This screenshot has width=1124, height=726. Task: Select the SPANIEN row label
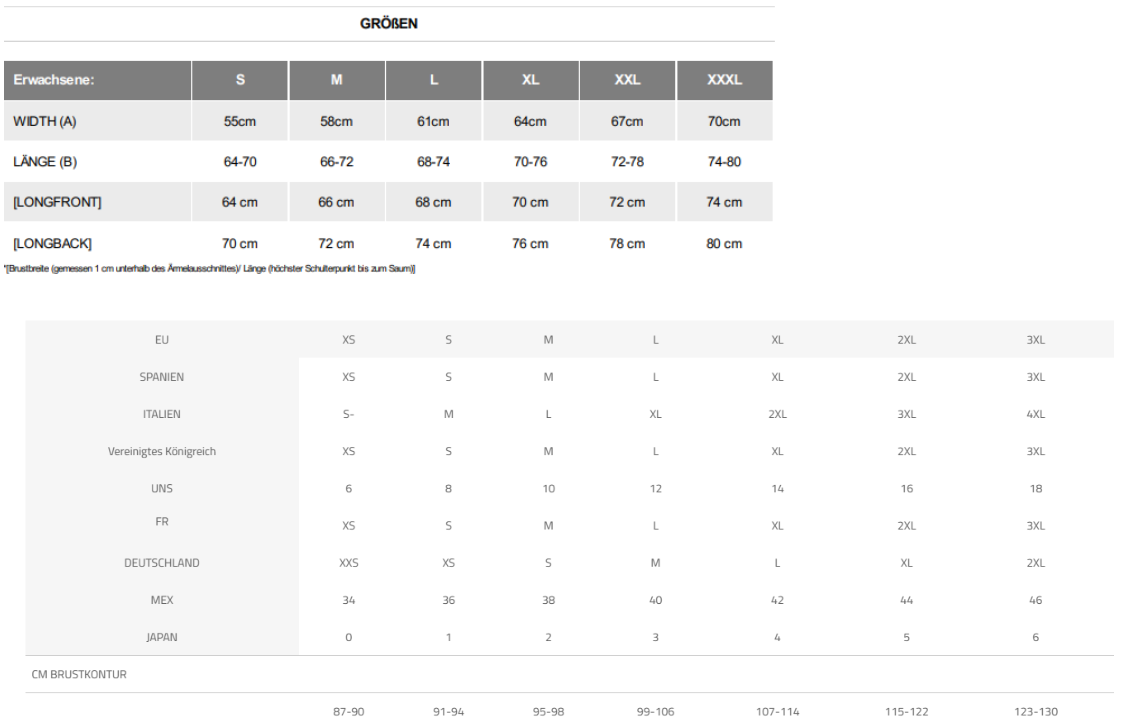pos(161,377)
